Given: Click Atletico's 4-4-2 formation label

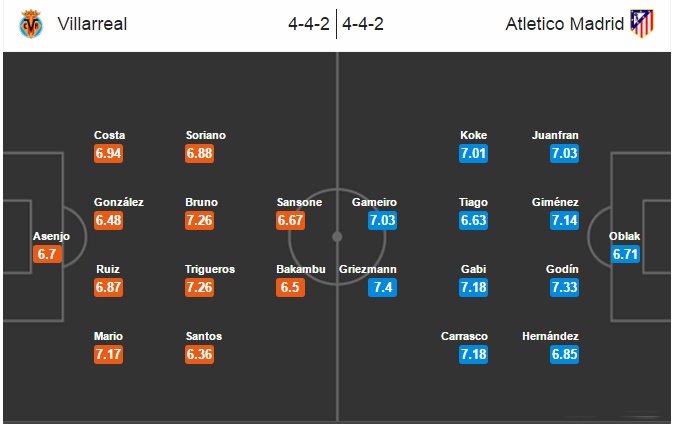Looking at the screenshot, I should (x=363, y=24).
